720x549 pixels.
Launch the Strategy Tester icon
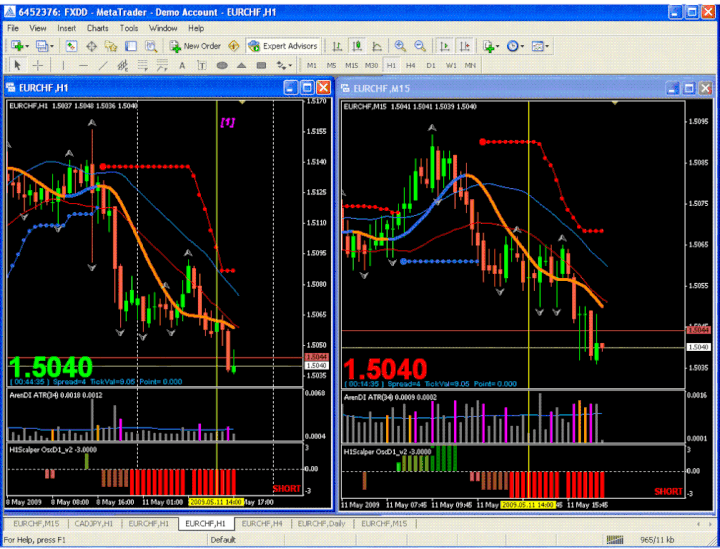point(151,46)
